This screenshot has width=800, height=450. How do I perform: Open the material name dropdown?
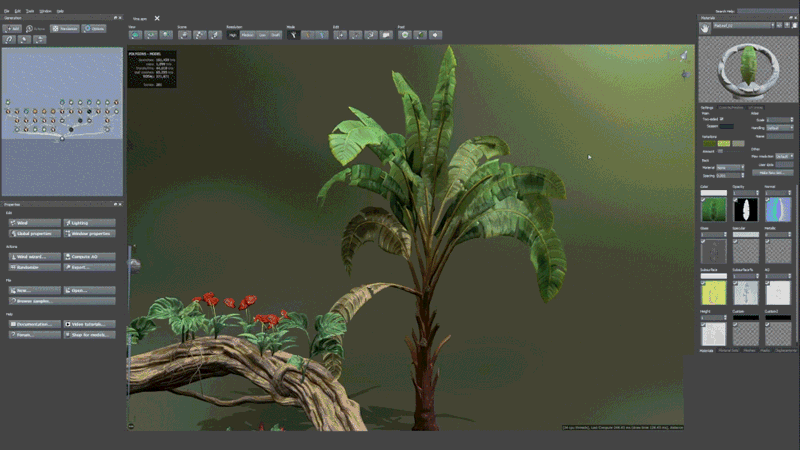tap(744, 25)
